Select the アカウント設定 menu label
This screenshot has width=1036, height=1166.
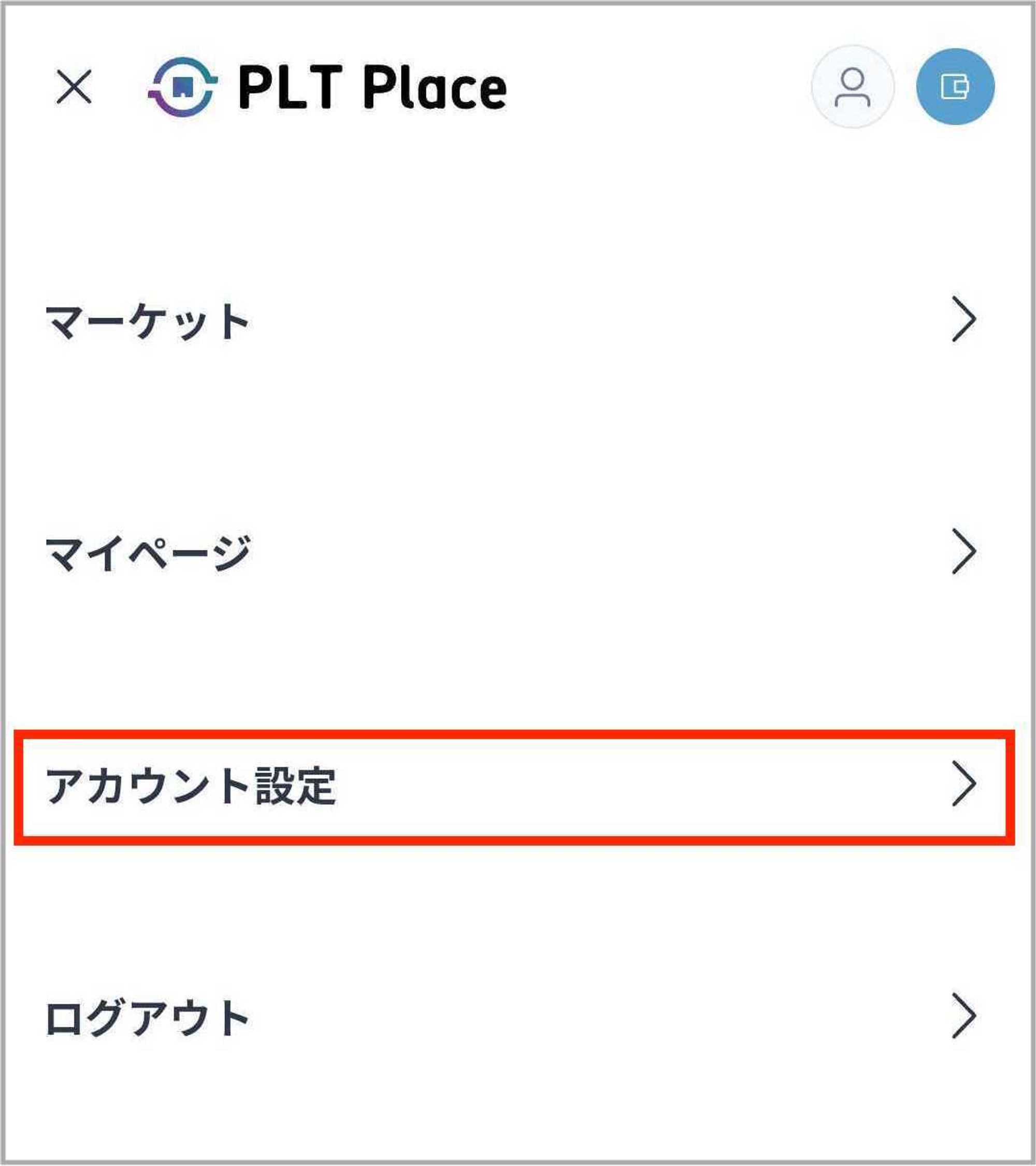click(191, 786)
